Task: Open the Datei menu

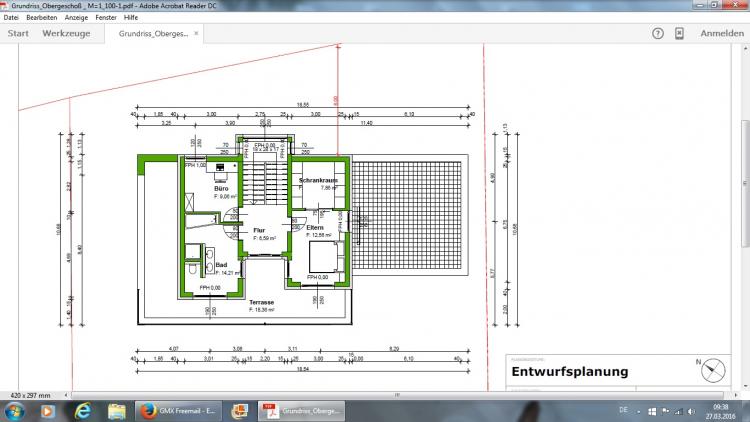Action: click(x=12, y=18)
